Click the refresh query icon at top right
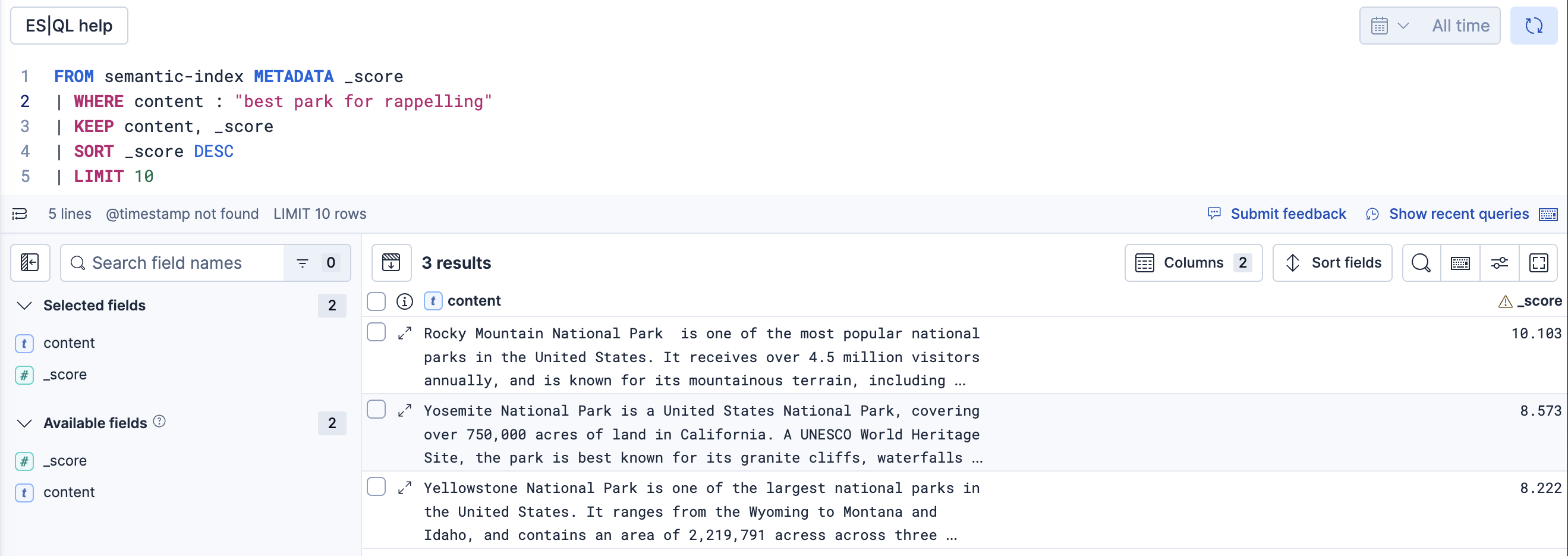This screenshot has height=556, width=1568. [1534, 26]
